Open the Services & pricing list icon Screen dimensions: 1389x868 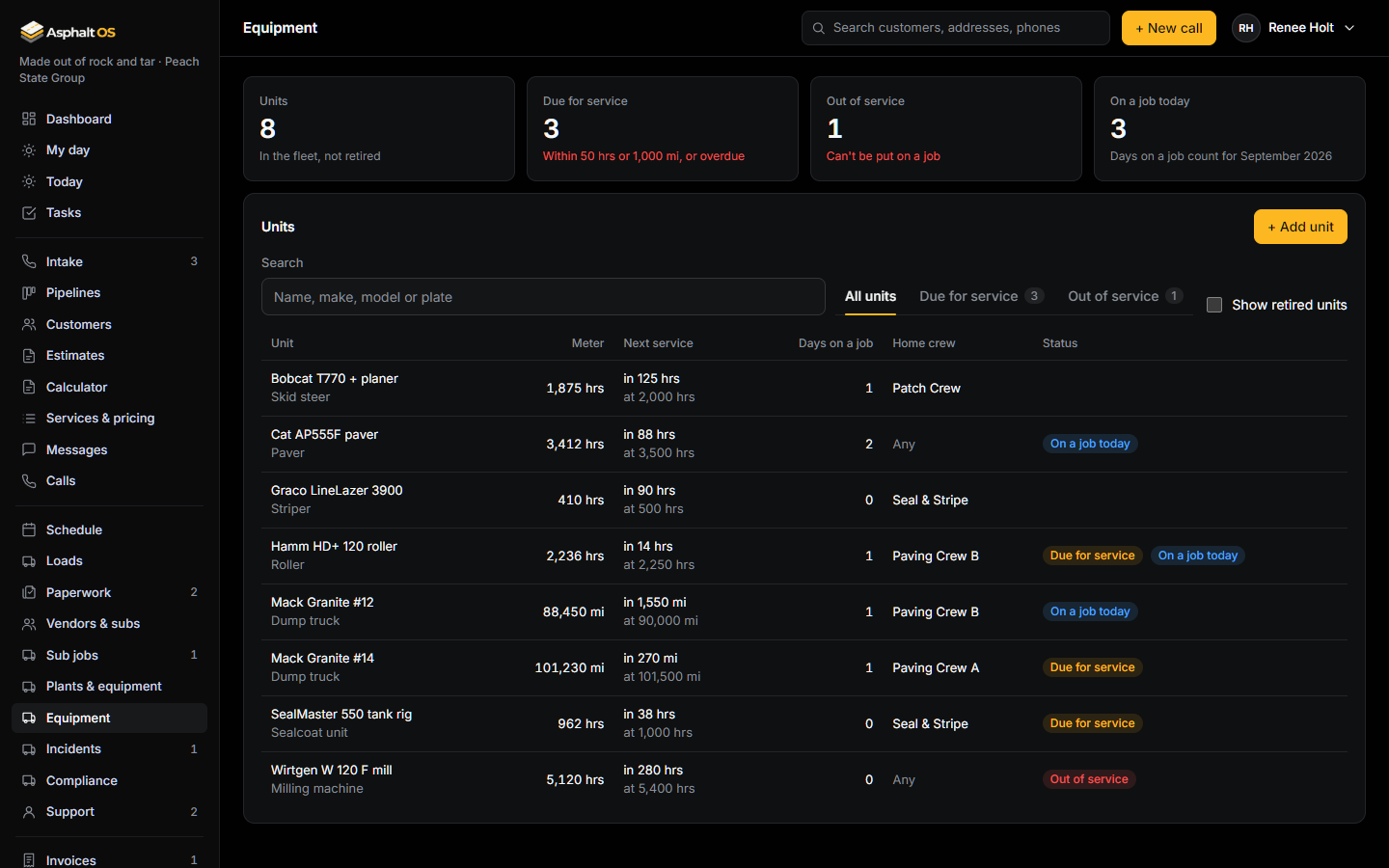[29, 419]
